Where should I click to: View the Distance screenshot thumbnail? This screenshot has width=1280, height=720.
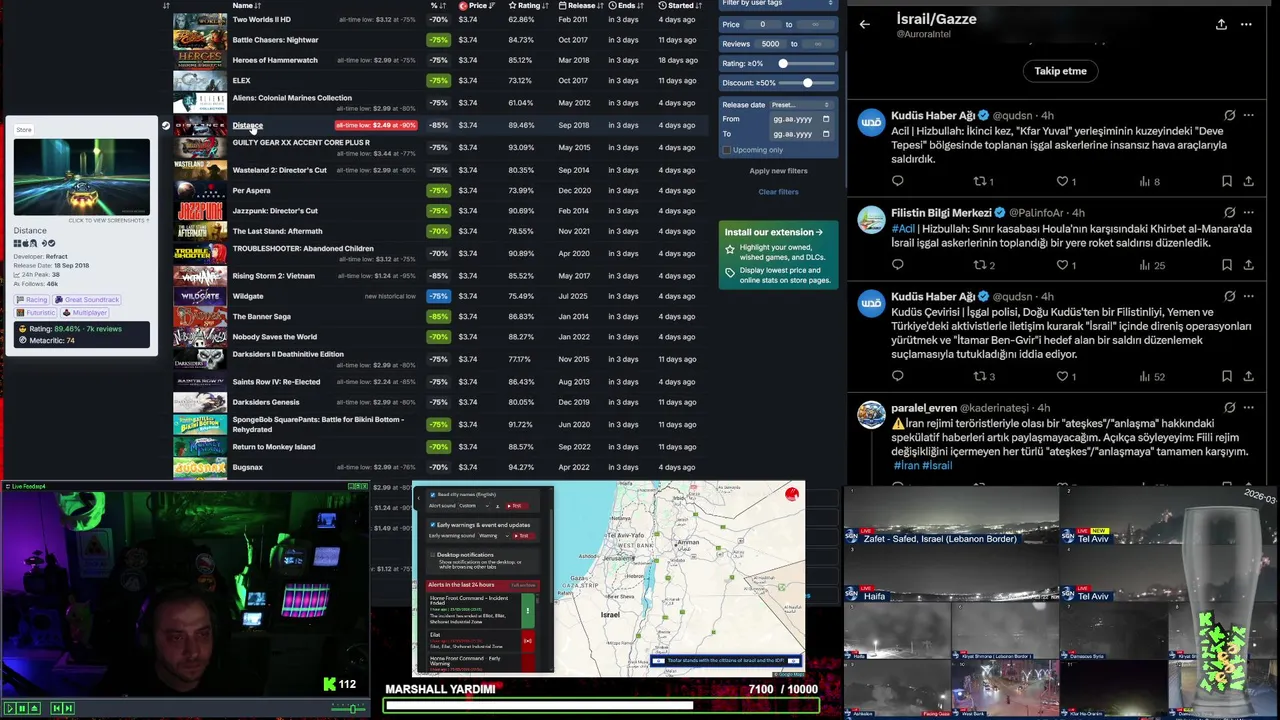click(x=82, y=177)
